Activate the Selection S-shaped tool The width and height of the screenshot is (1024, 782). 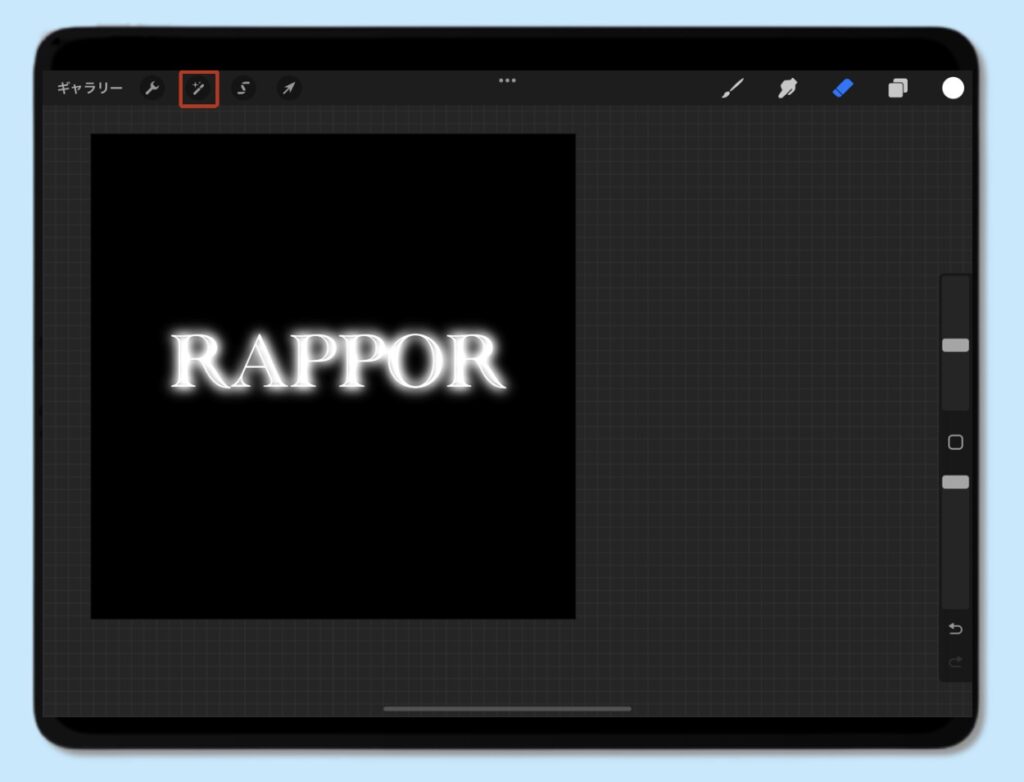[243, 88]
